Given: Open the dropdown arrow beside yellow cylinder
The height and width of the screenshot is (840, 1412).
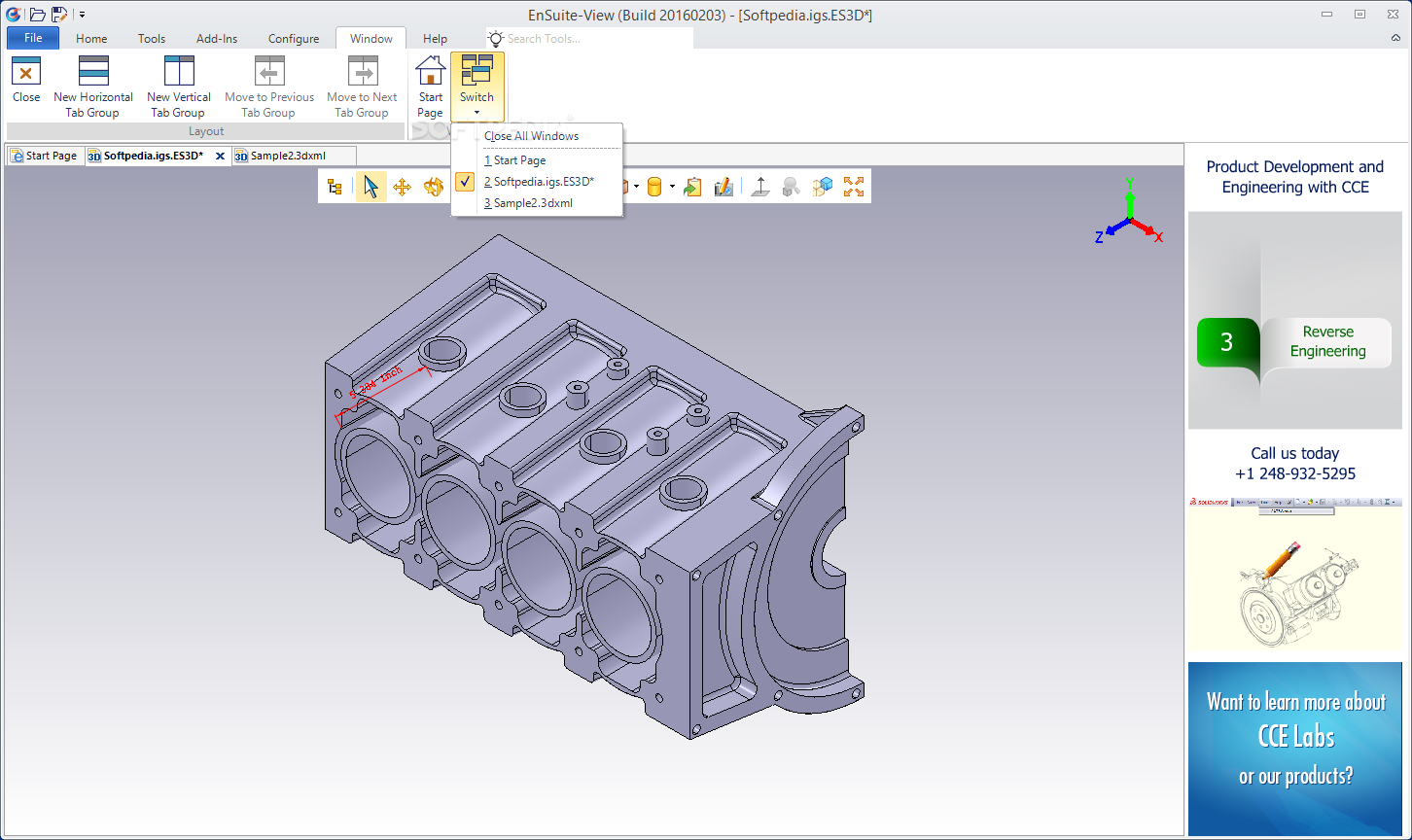Looking at the screenshot, I should (672, 187).
